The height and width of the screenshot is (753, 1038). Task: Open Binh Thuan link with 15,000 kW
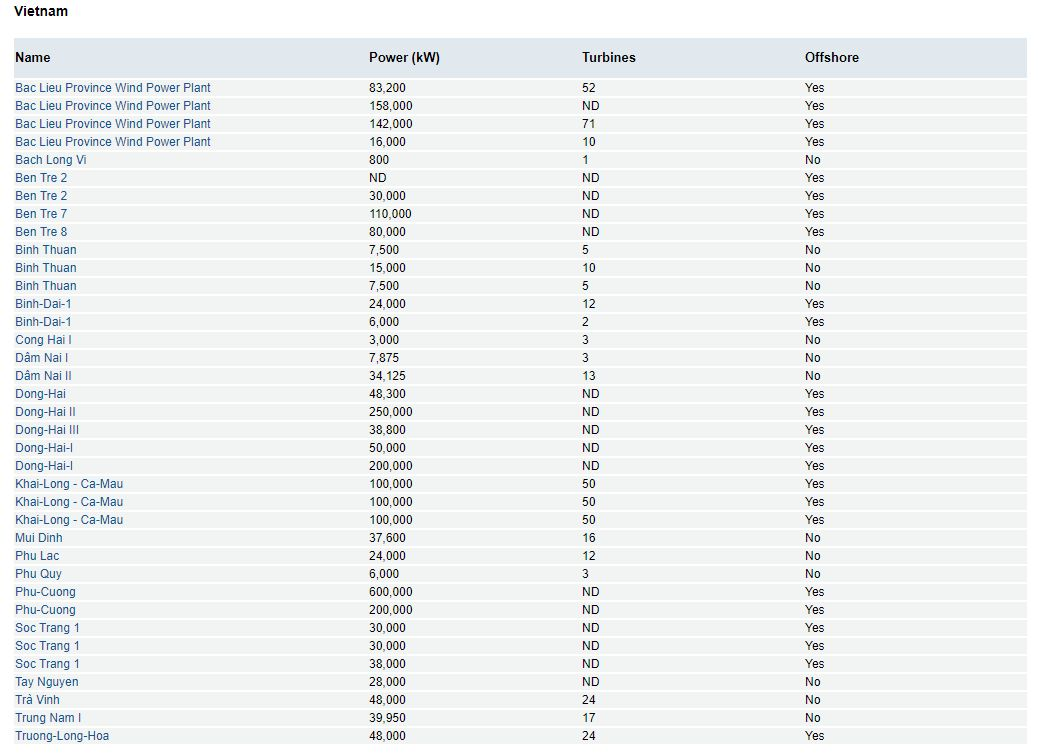(x=46, y=268)
